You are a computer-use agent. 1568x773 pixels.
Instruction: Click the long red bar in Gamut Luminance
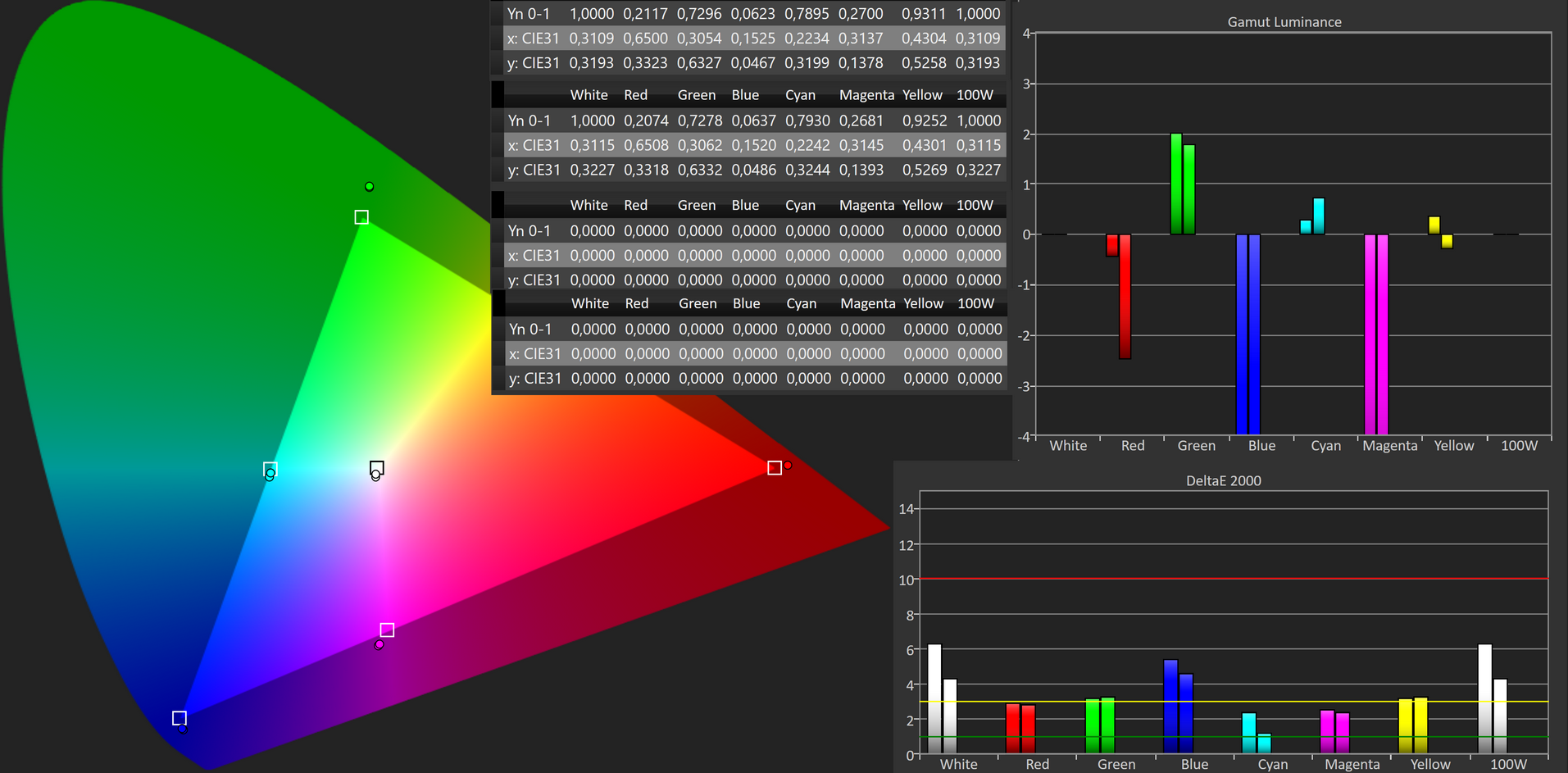(x=1125, y=296)
